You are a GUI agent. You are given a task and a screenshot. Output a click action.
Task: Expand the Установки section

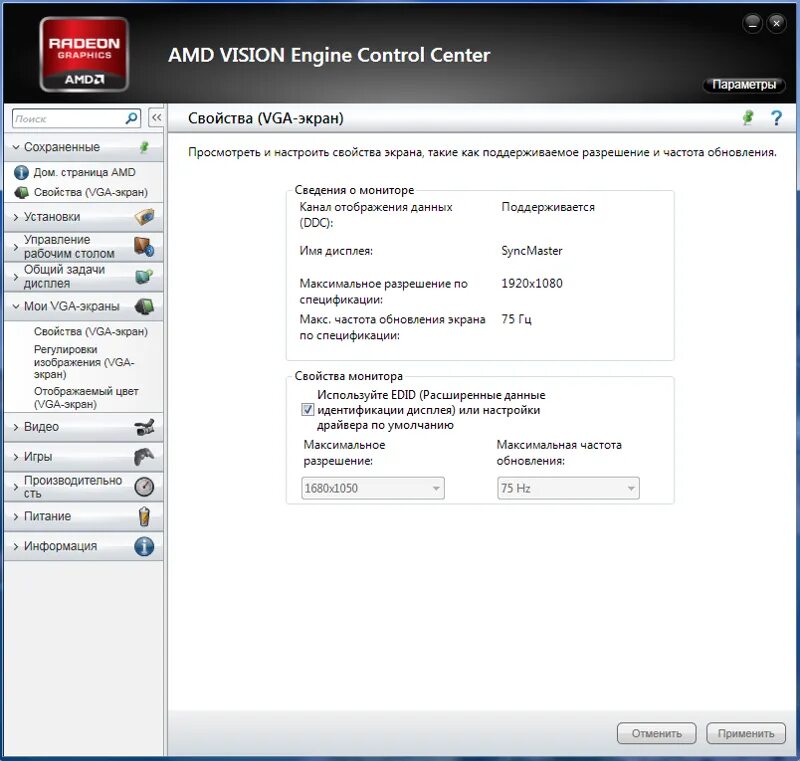[16, 217]
